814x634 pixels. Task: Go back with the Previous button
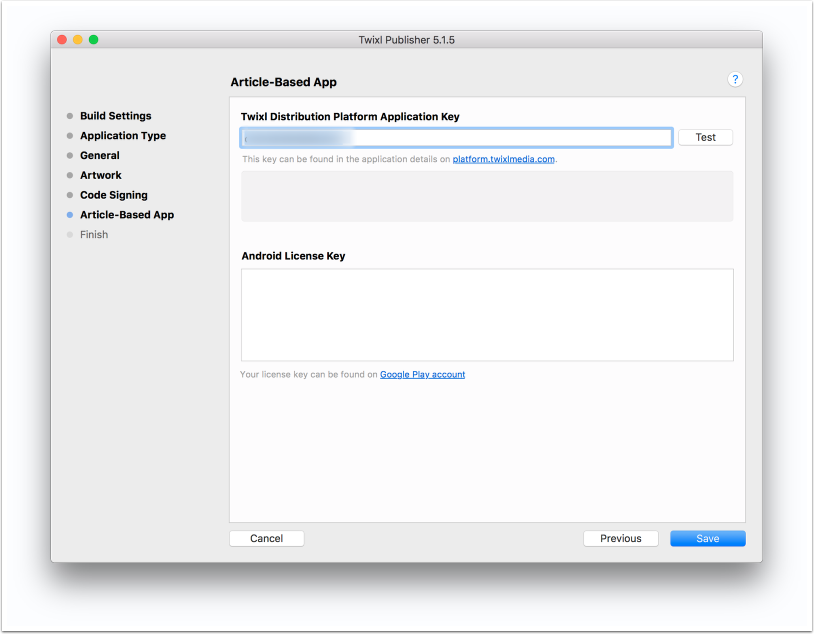620,538
